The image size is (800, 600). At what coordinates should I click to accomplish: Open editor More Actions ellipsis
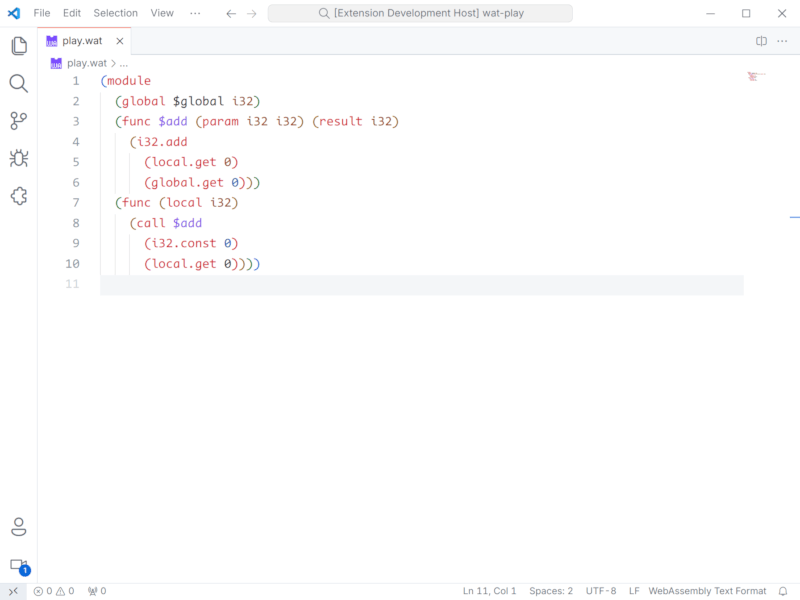tap(782, 41)
